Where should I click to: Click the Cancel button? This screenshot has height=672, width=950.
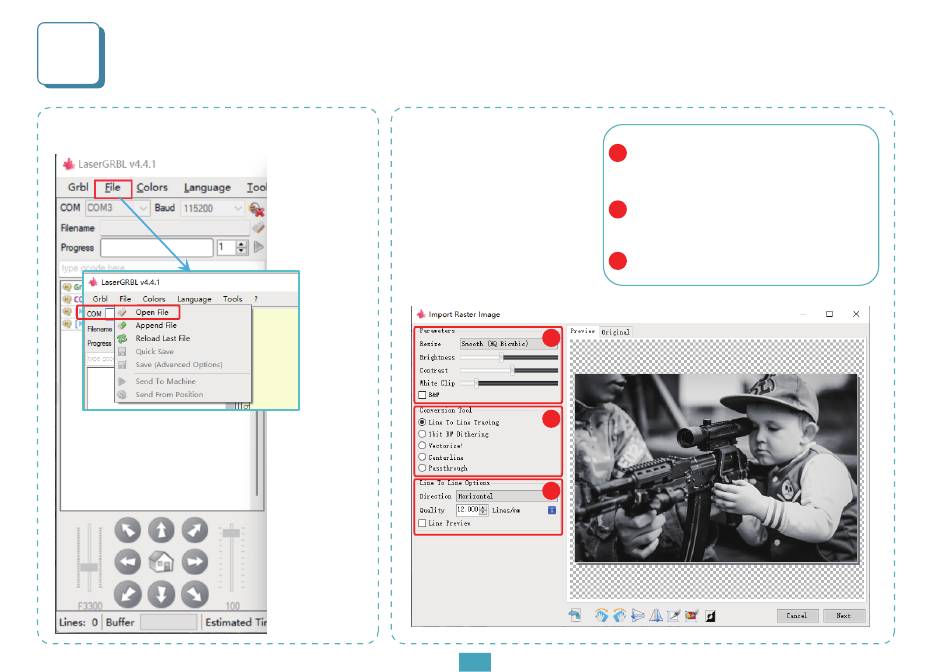[x=796, y=616]
